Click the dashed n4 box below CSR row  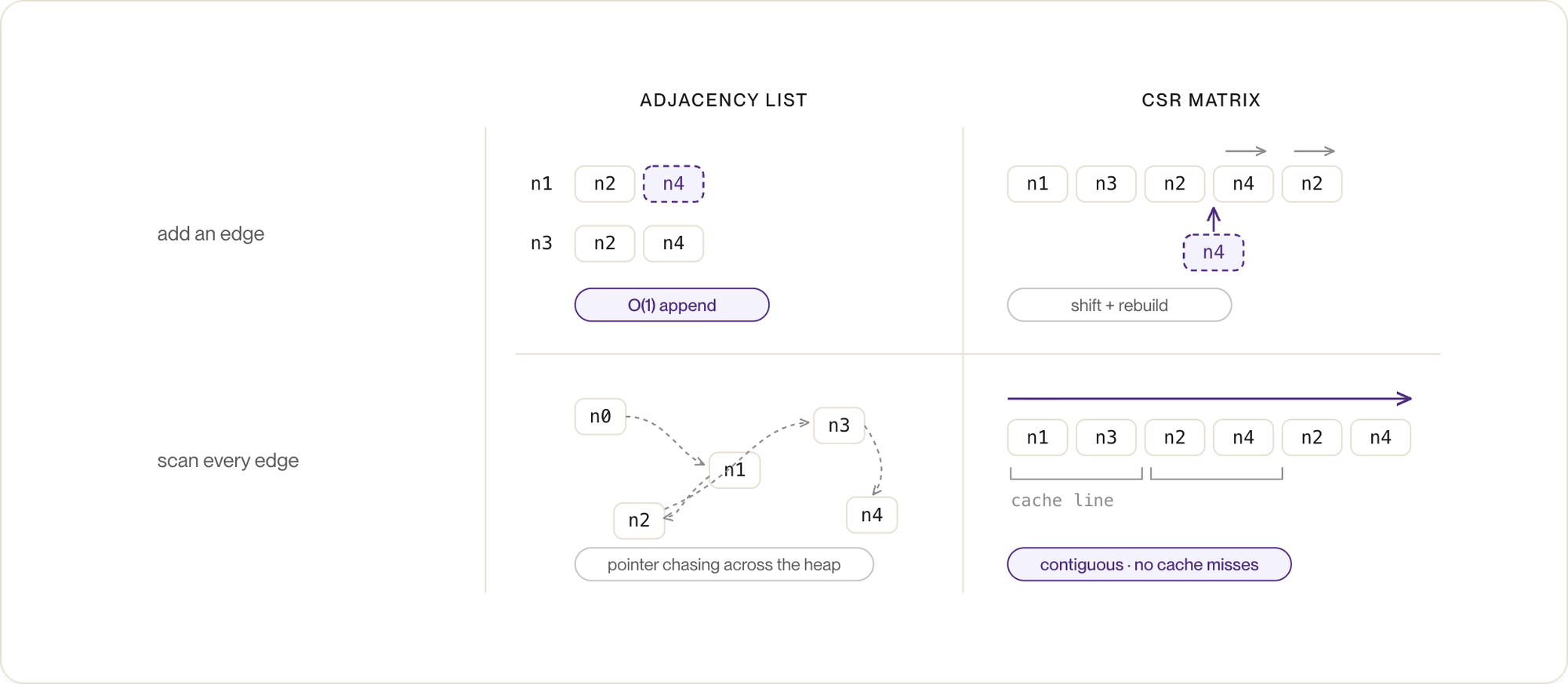(1214, 252)
